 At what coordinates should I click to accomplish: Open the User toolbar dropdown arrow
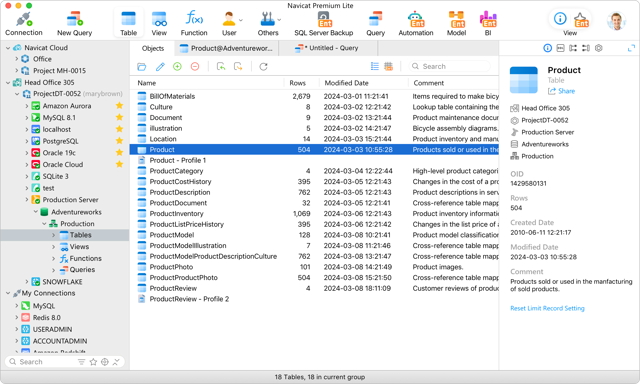click(x=241, y=20)
